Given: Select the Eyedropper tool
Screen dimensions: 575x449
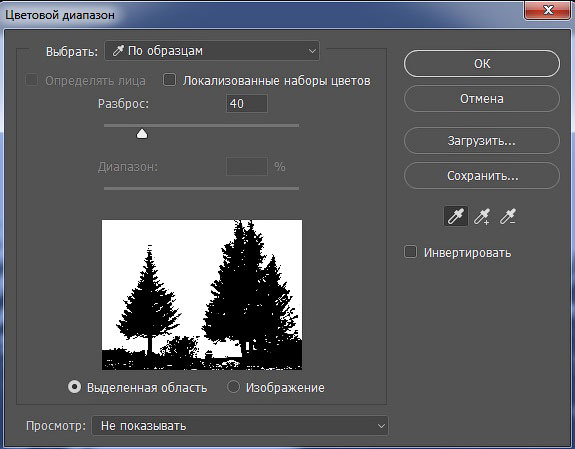Looking at the screenshot, I should pyautogui.click(x=456, y=216).
